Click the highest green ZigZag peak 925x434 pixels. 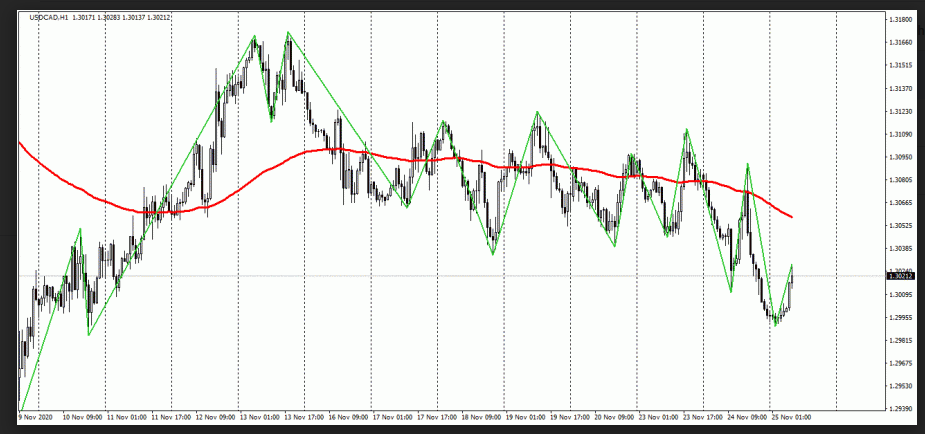288,32
